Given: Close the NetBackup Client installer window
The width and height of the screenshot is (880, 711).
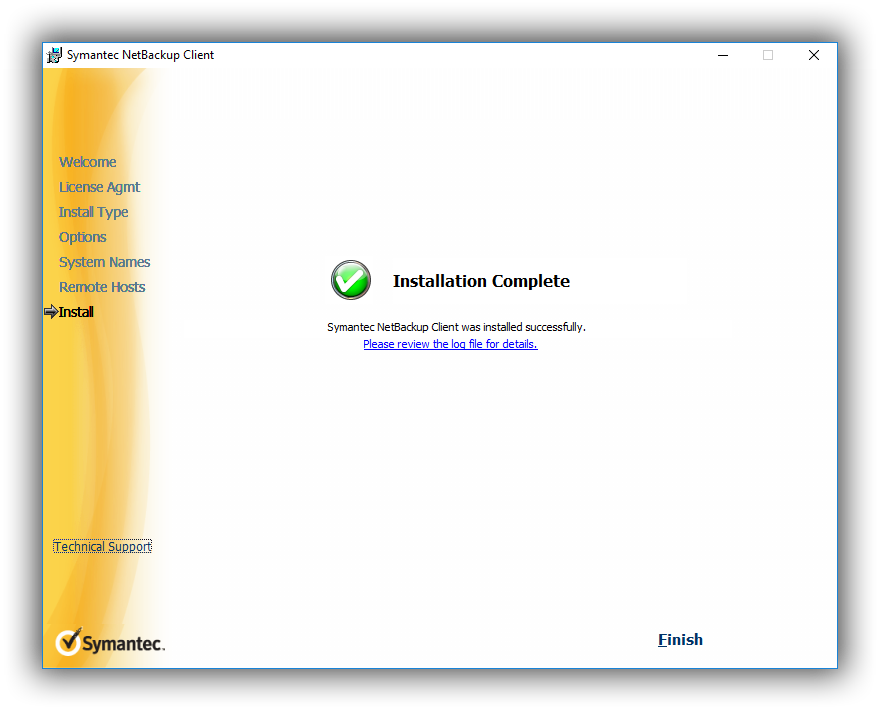Looking at the screenshot, I should click(x=814, y=55).
